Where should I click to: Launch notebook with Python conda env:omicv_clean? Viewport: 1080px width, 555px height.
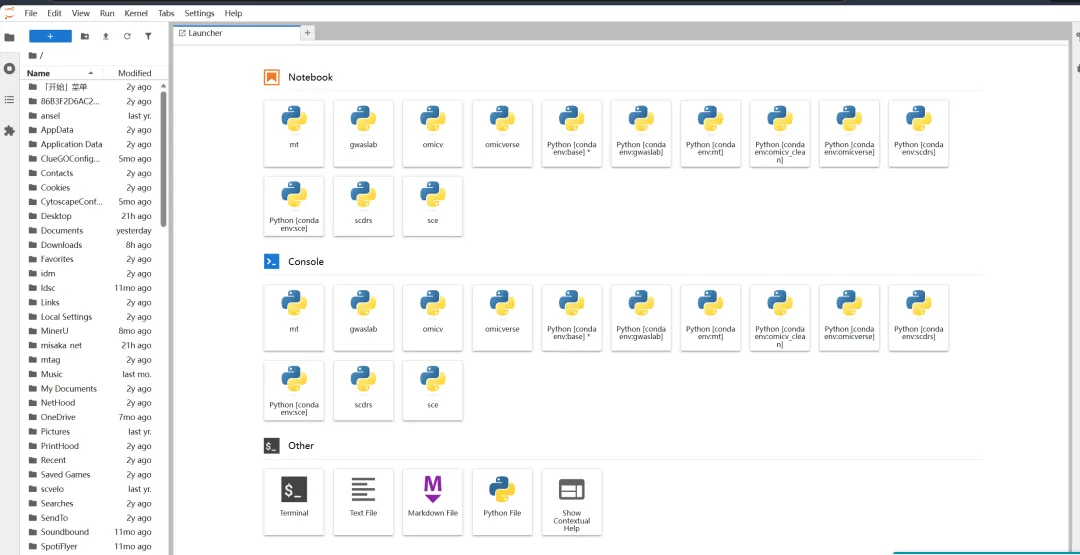(x=780, y=134)
